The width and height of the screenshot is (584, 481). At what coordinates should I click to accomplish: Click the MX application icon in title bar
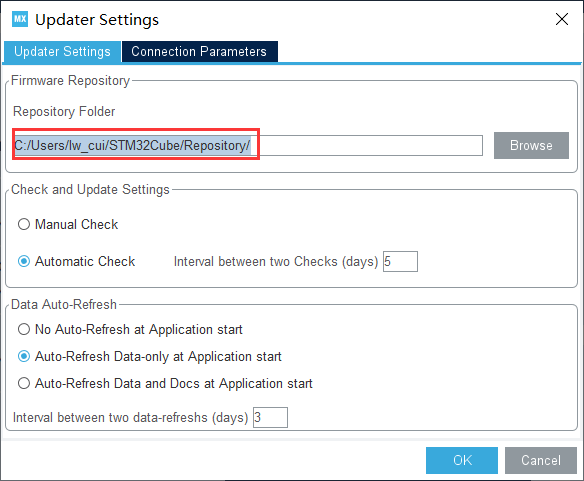click(x=20, y=19)
